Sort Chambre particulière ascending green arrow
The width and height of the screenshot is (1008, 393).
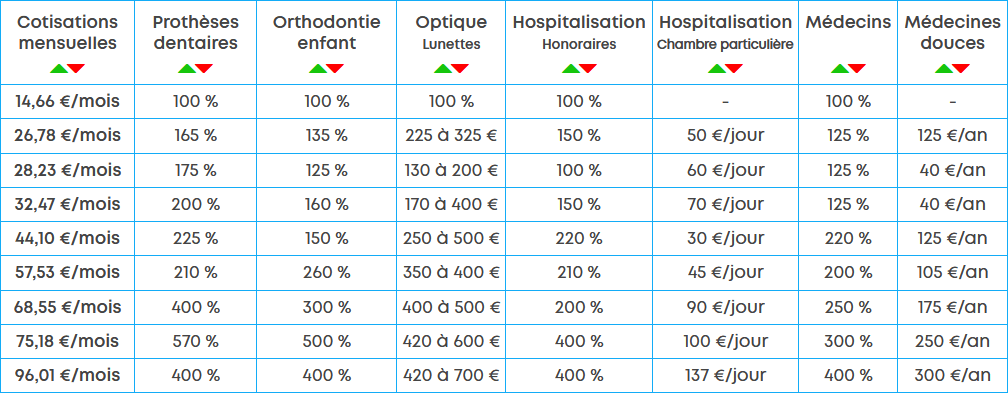point(717,68)
